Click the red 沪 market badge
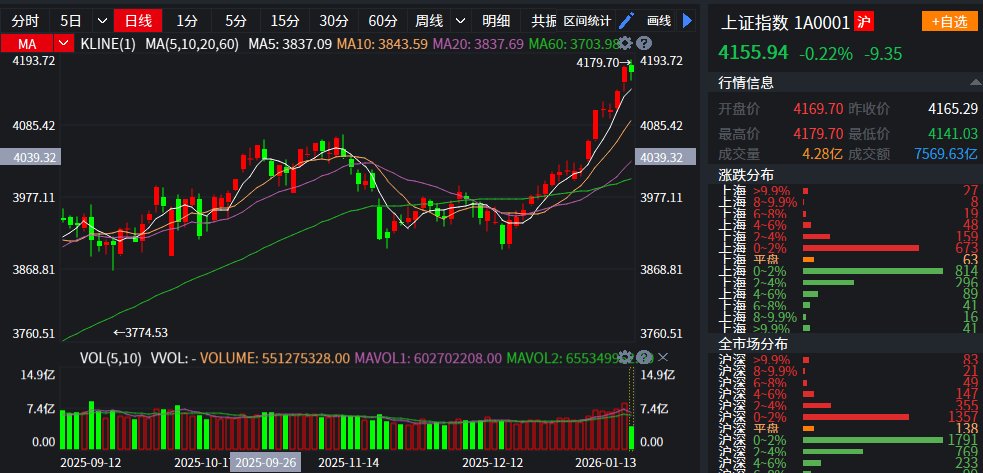The width and height of the screenshot is (983, 473). (864, 21)
